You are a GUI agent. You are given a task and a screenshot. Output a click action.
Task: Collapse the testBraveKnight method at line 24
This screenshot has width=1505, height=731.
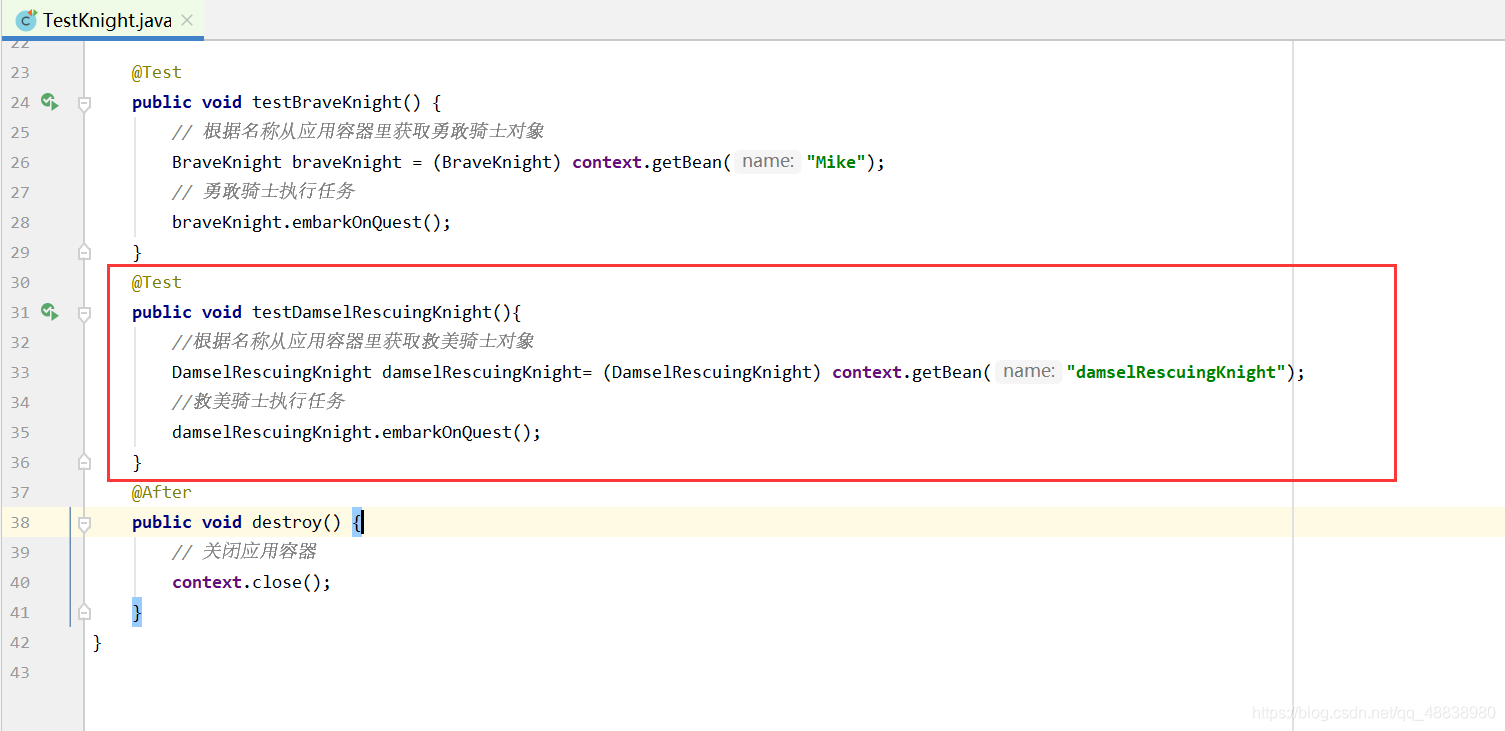tap(84, 102)
